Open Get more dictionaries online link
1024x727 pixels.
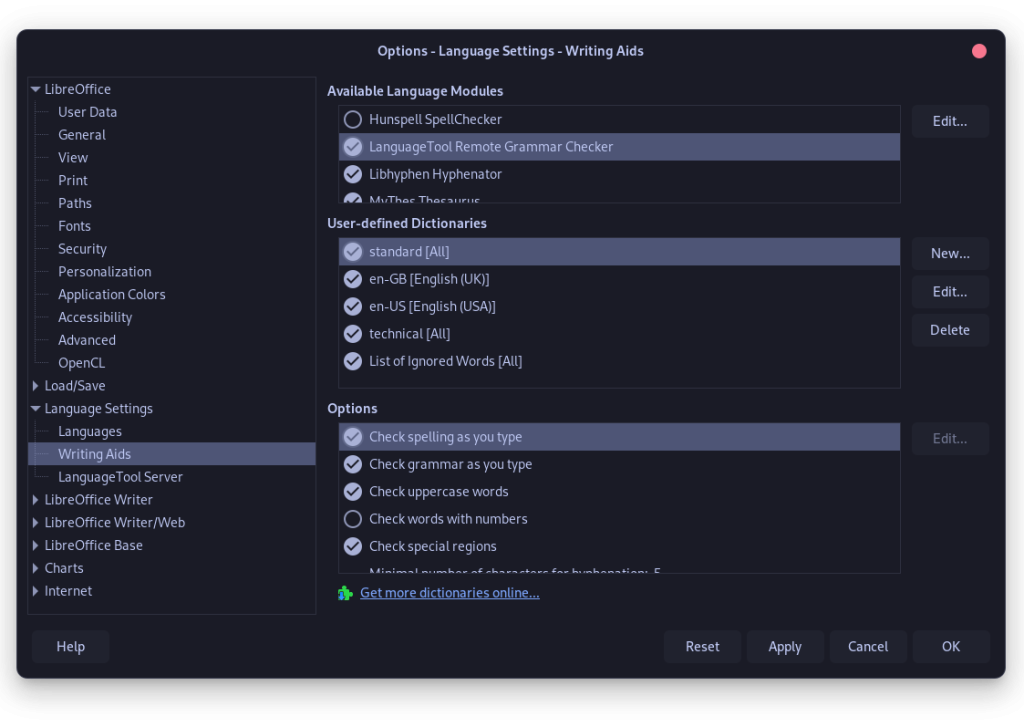tap(449, 593)
